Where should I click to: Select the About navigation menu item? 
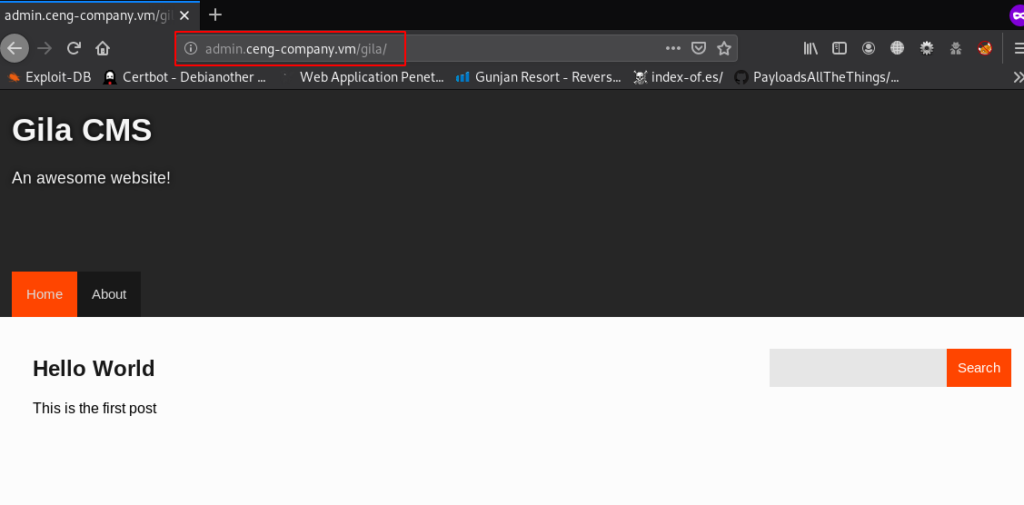coord(109,294)
